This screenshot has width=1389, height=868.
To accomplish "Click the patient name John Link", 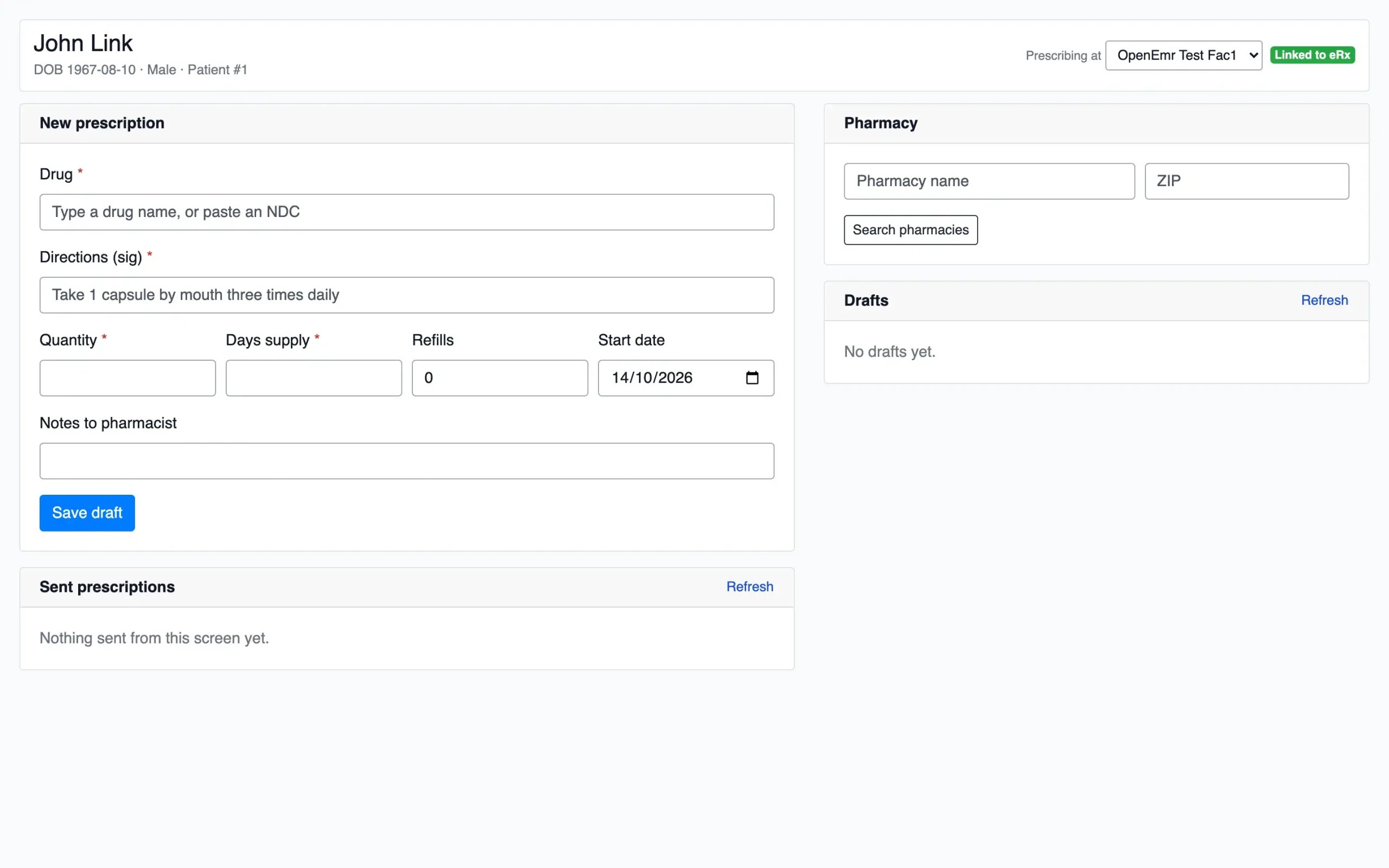I will (83, 43).
